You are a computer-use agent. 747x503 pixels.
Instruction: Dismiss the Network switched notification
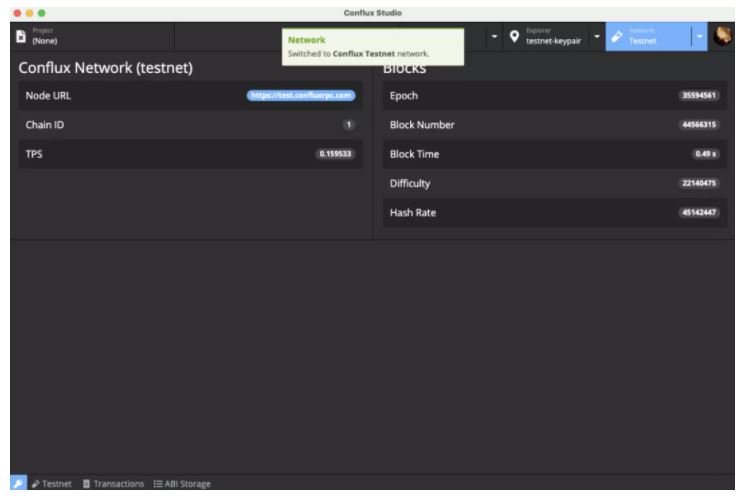coord(373,47)
